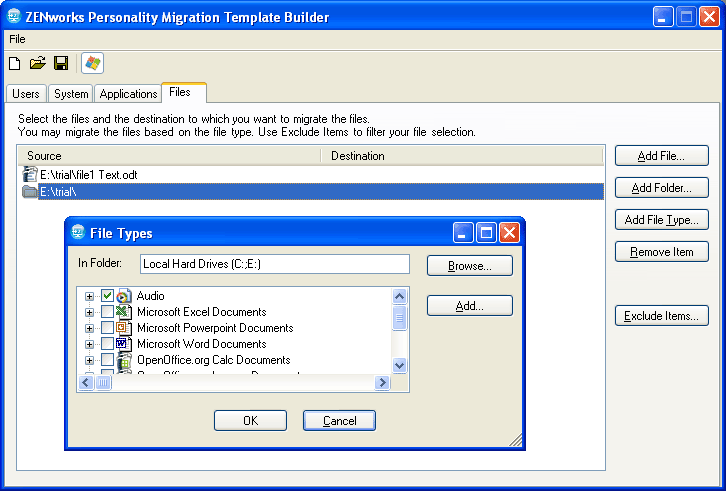Click the Microsoft Excel Documents icon
Screen dimensions: 726x491
(125, 312)
